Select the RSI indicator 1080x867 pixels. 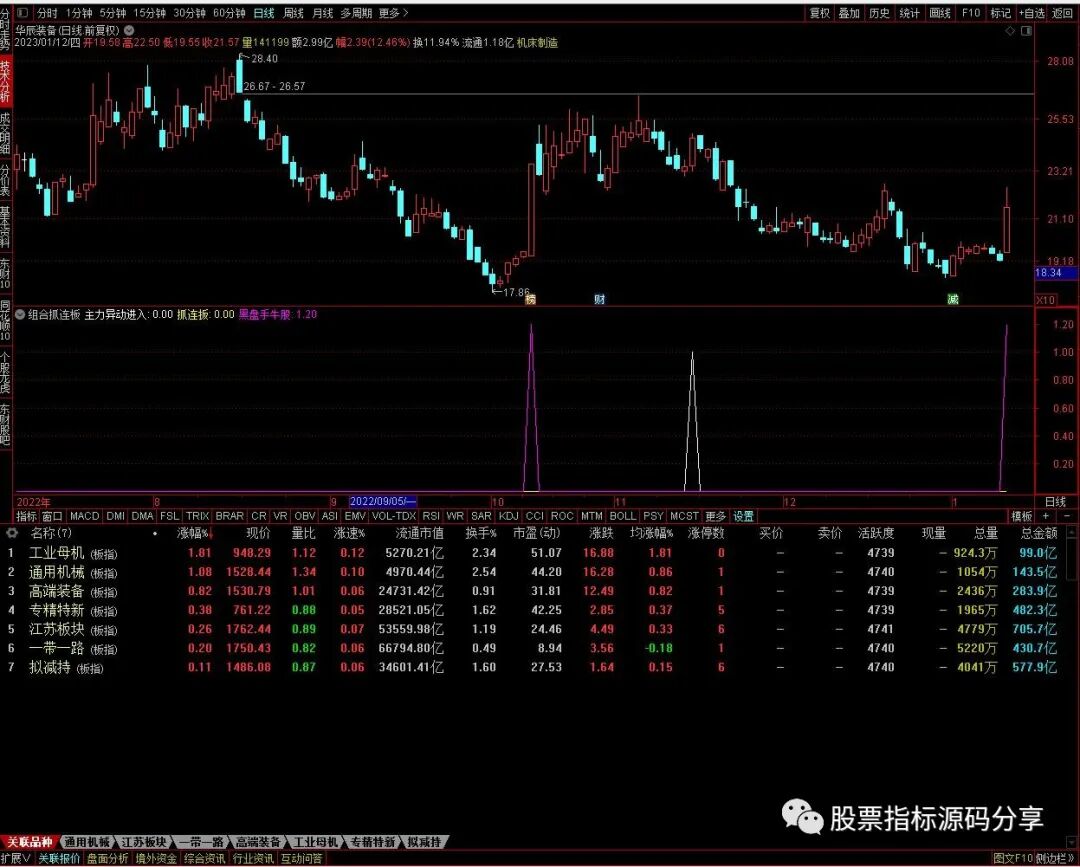431,516
